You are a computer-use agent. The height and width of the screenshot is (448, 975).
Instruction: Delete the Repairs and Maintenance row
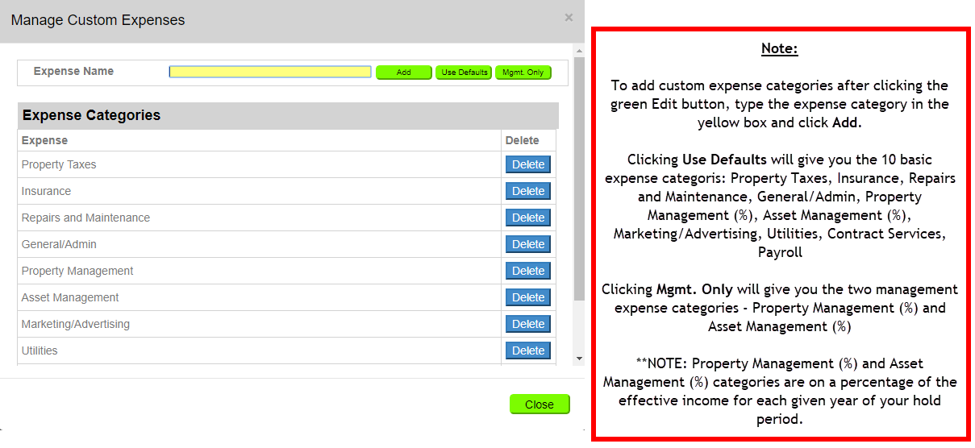(x=528, y=218)
